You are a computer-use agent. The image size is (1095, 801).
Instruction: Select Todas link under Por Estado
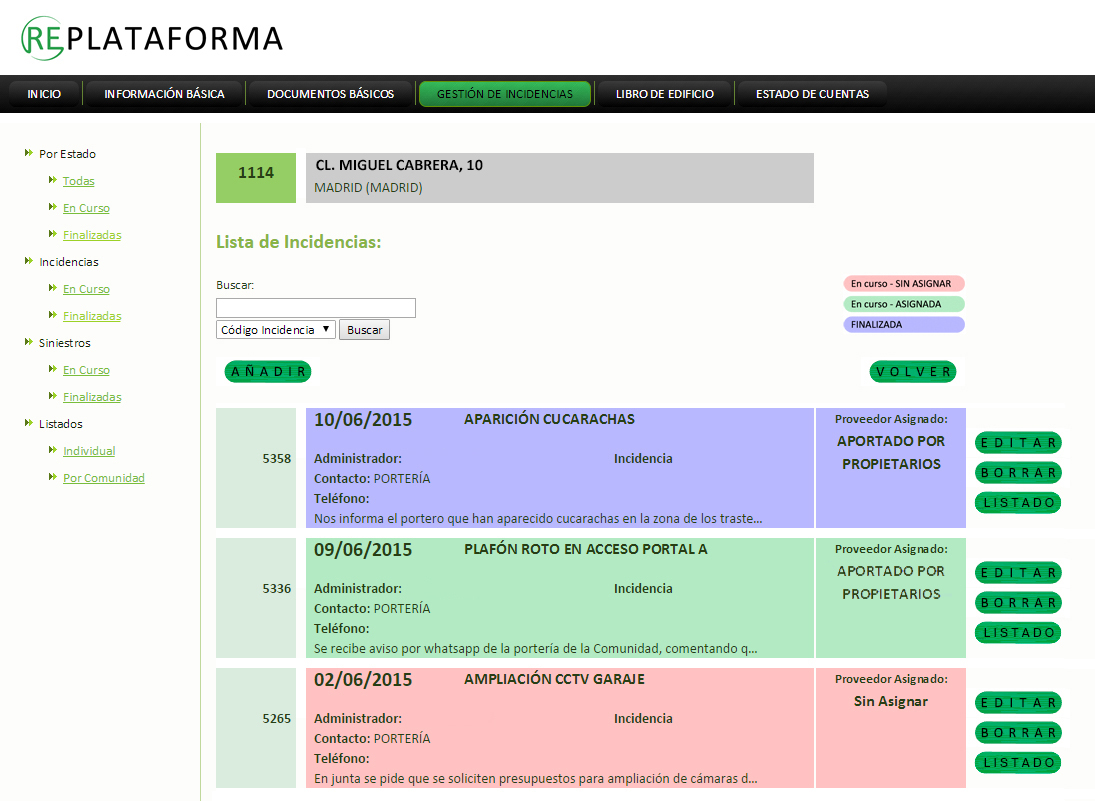pos(78,181)
